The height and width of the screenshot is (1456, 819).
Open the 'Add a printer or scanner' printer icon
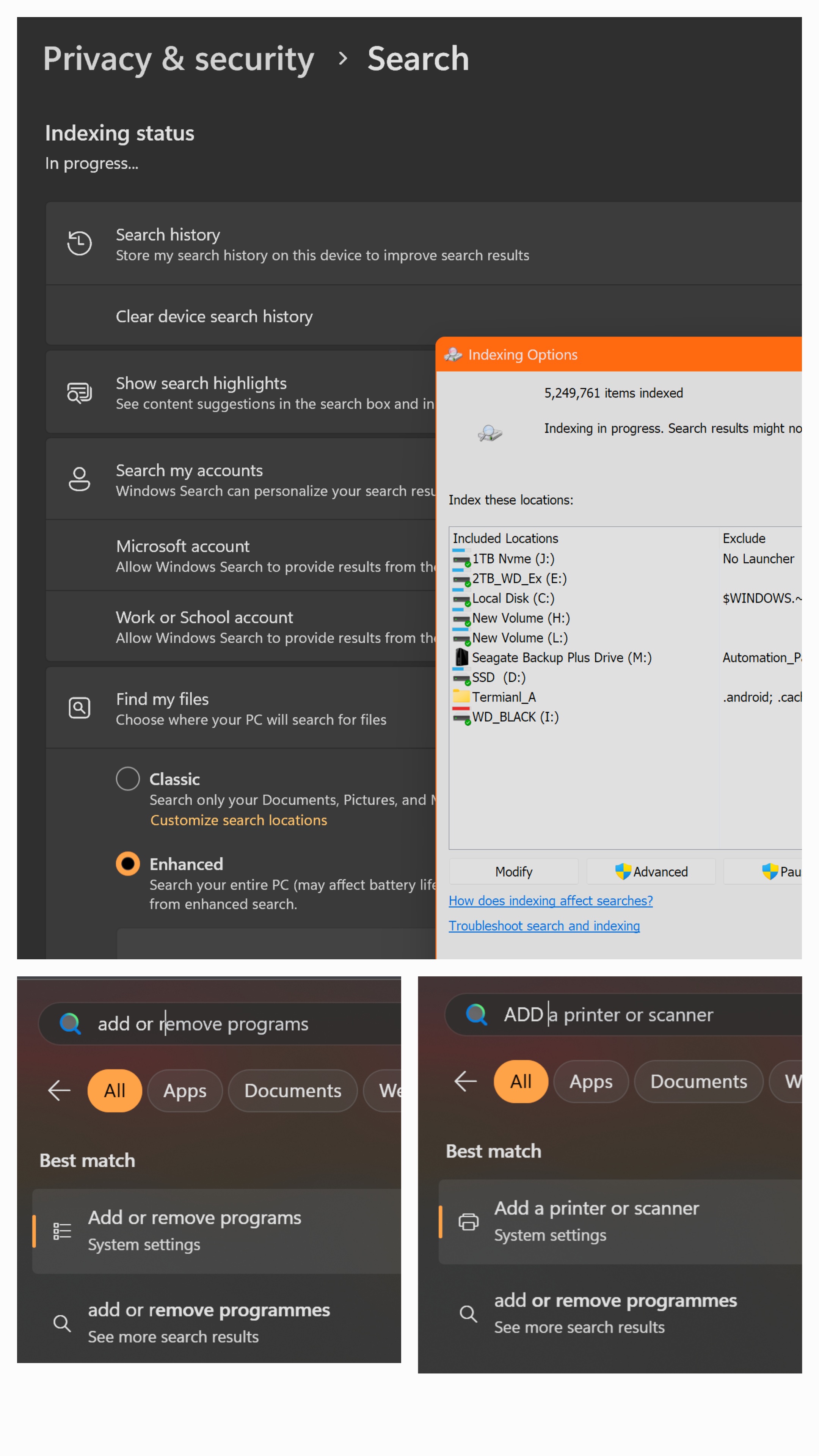tap(469, 1222)
